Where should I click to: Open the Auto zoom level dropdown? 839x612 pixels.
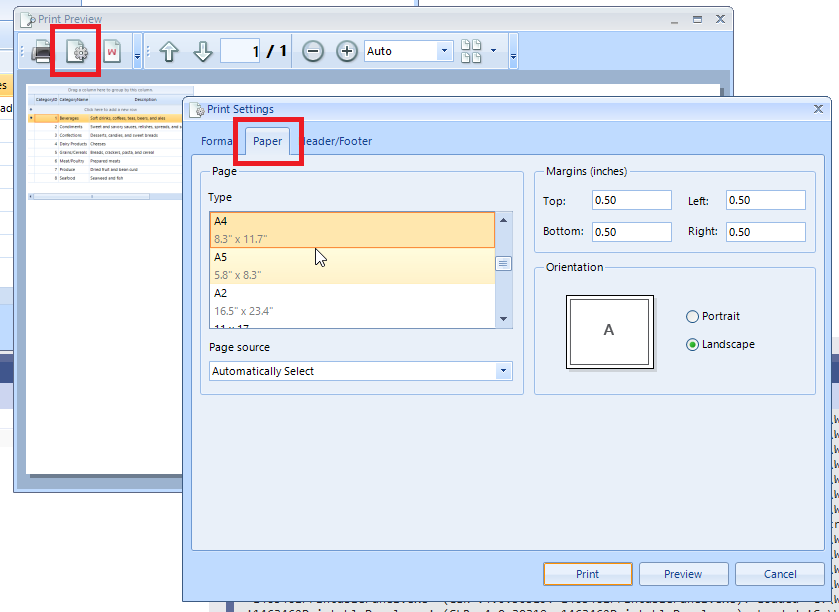tap(444, 51)
